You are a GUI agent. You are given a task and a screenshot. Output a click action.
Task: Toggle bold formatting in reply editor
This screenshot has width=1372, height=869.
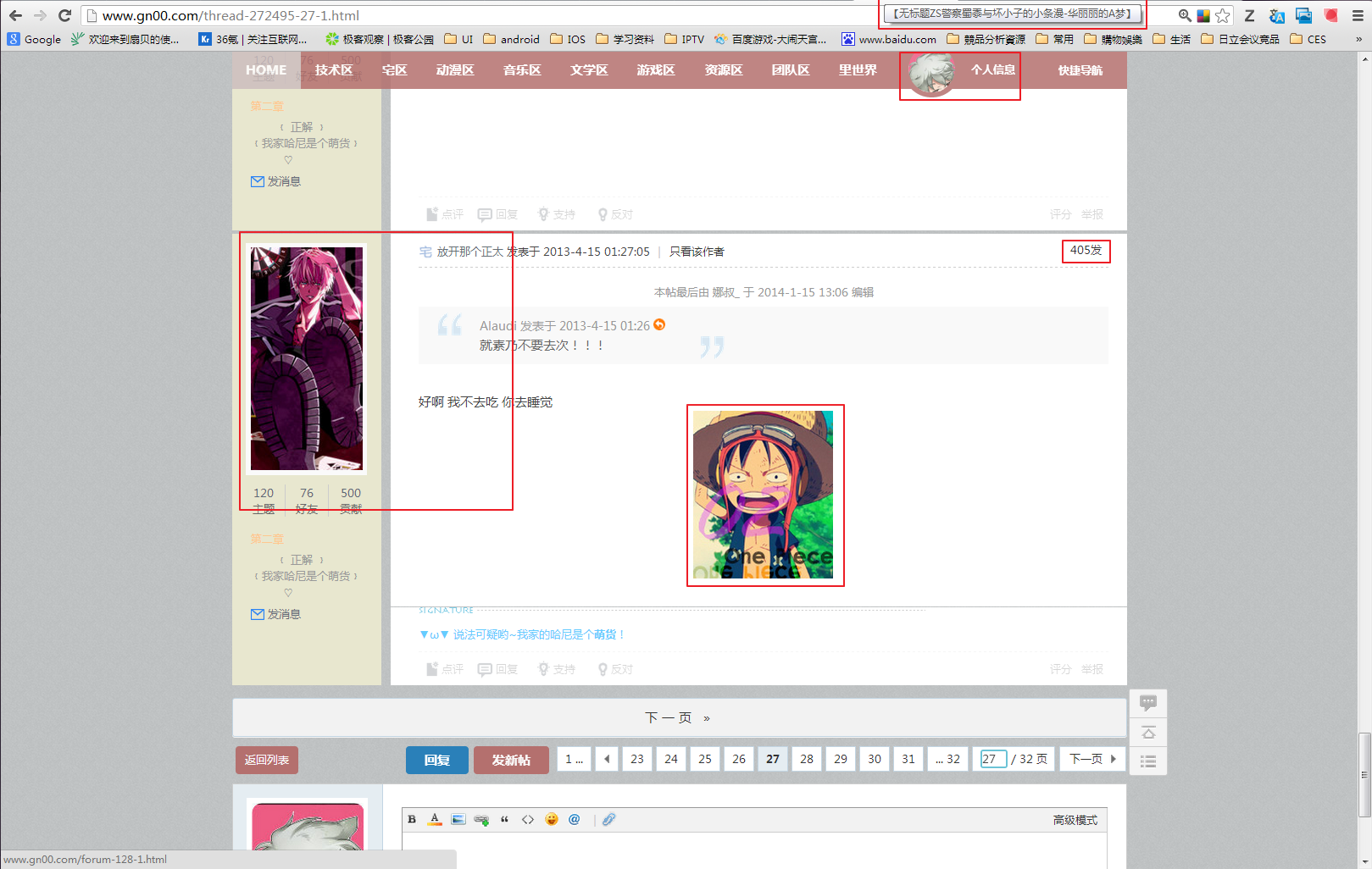point(412,819)
